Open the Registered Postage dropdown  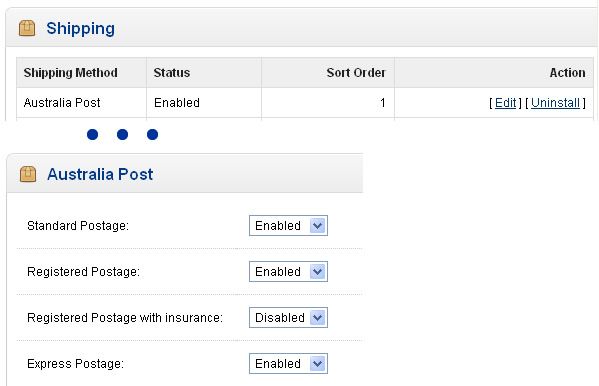(x=288, y=272)
